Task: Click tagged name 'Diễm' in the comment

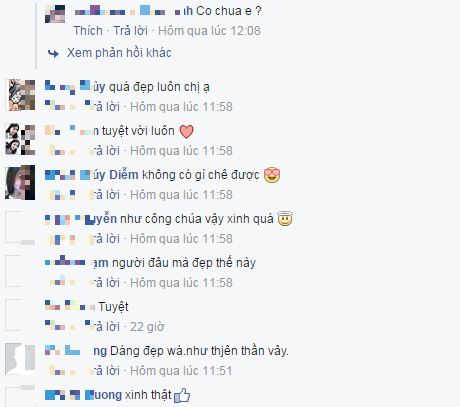Action: coord(124,175)
